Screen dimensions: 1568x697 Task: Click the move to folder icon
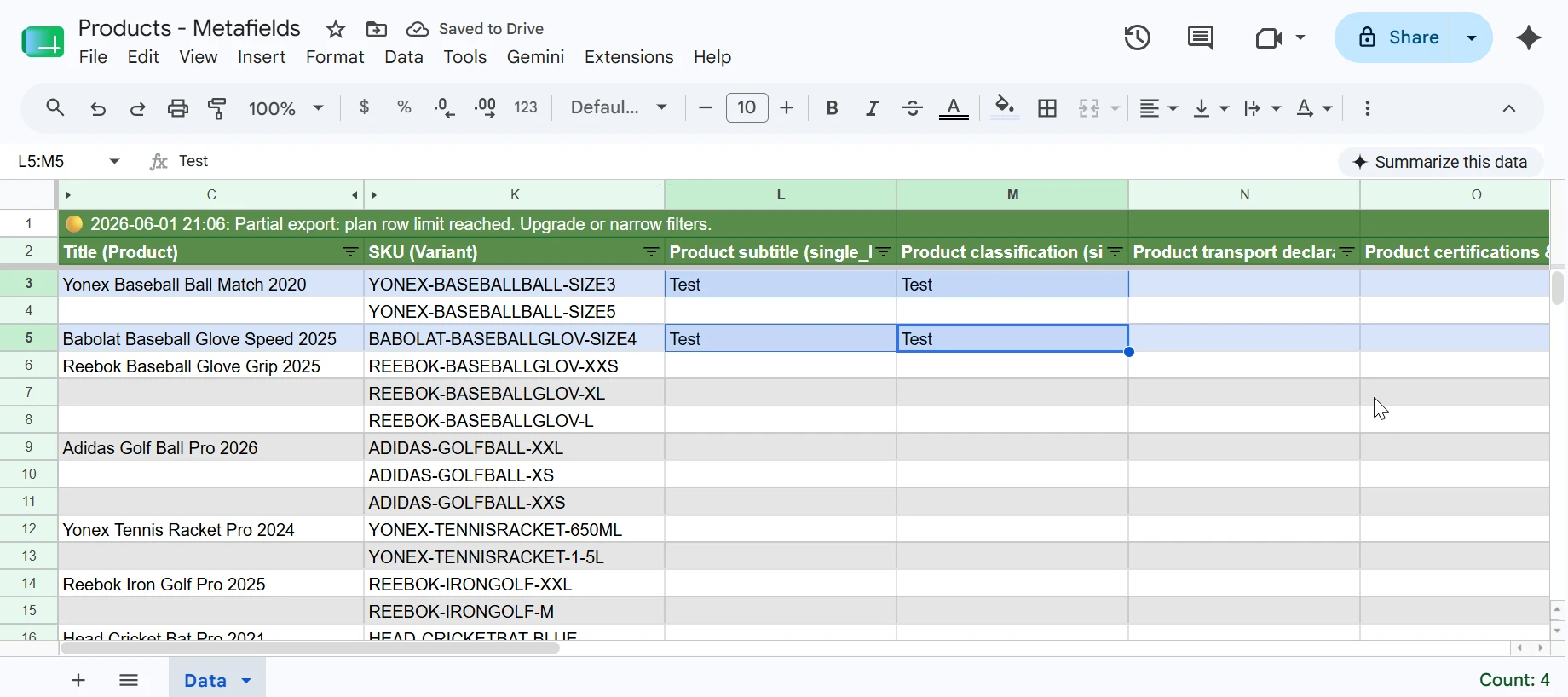377,29
